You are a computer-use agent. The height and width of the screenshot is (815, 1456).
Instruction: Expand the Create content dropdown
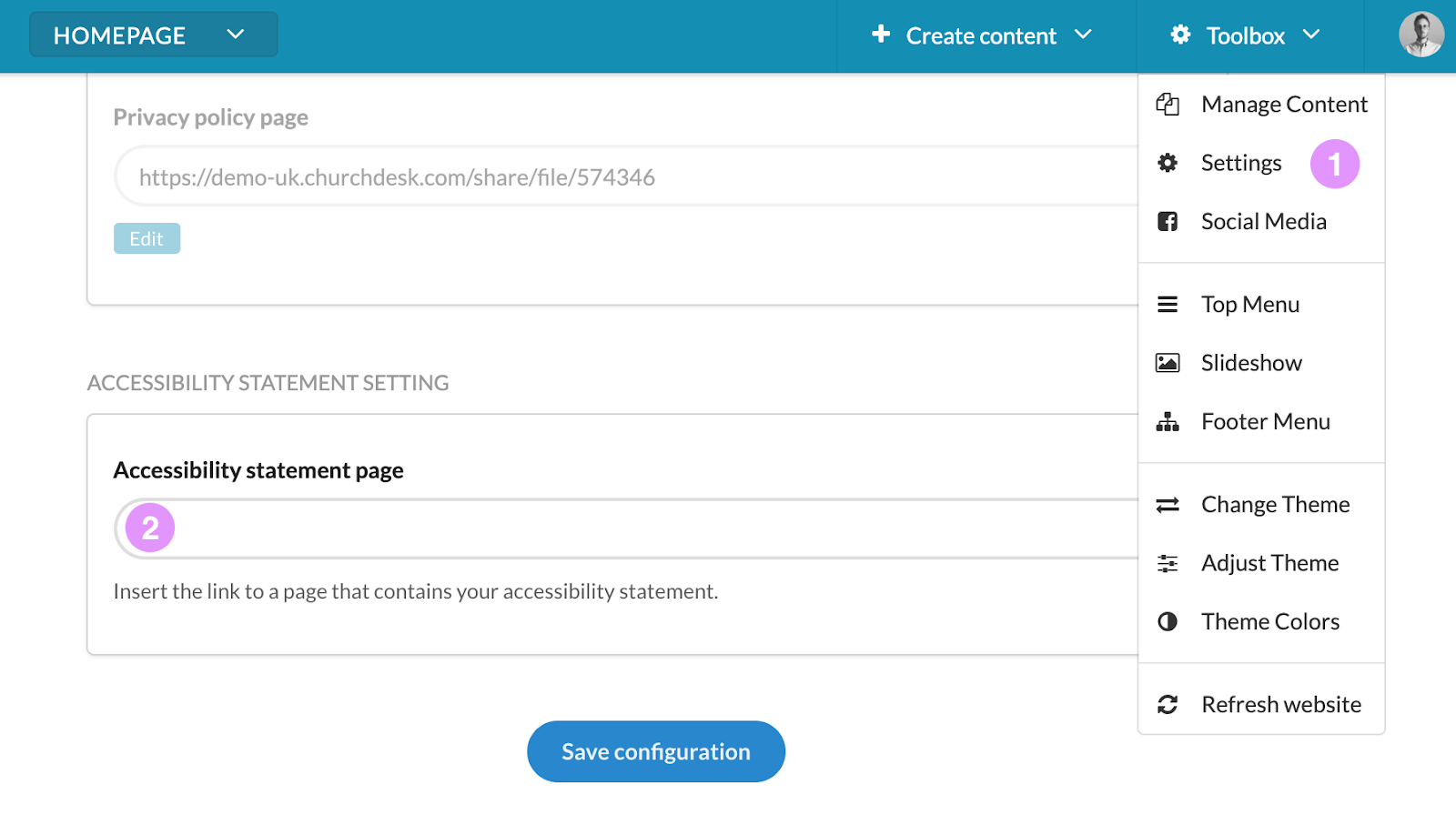981,35
